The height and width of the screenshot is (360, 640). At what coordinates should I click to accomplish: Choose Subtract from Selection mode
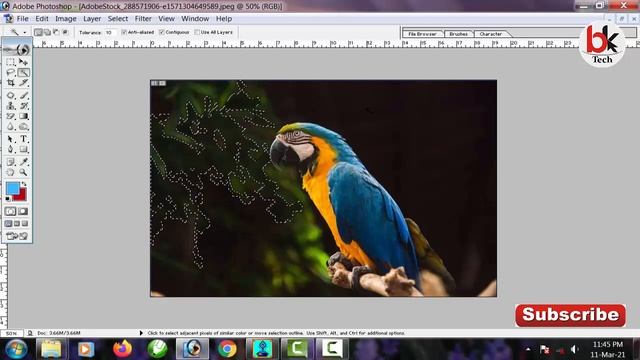point(56,32)
